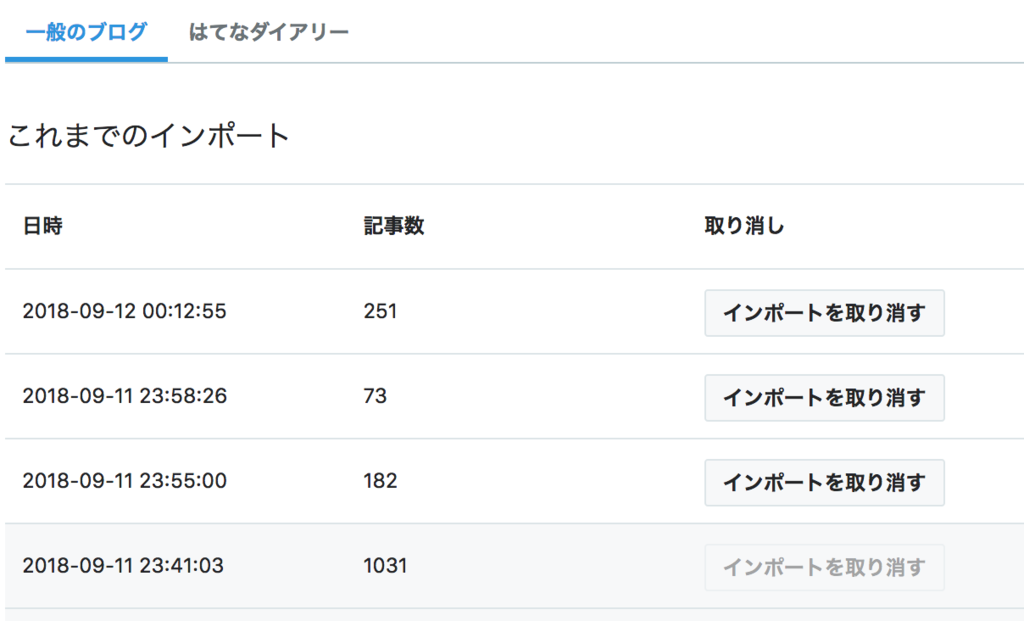Select the 2018-09-11 23:55:00 timestamp
This screenshot has height=621, width=1024.
click(125, 481)
